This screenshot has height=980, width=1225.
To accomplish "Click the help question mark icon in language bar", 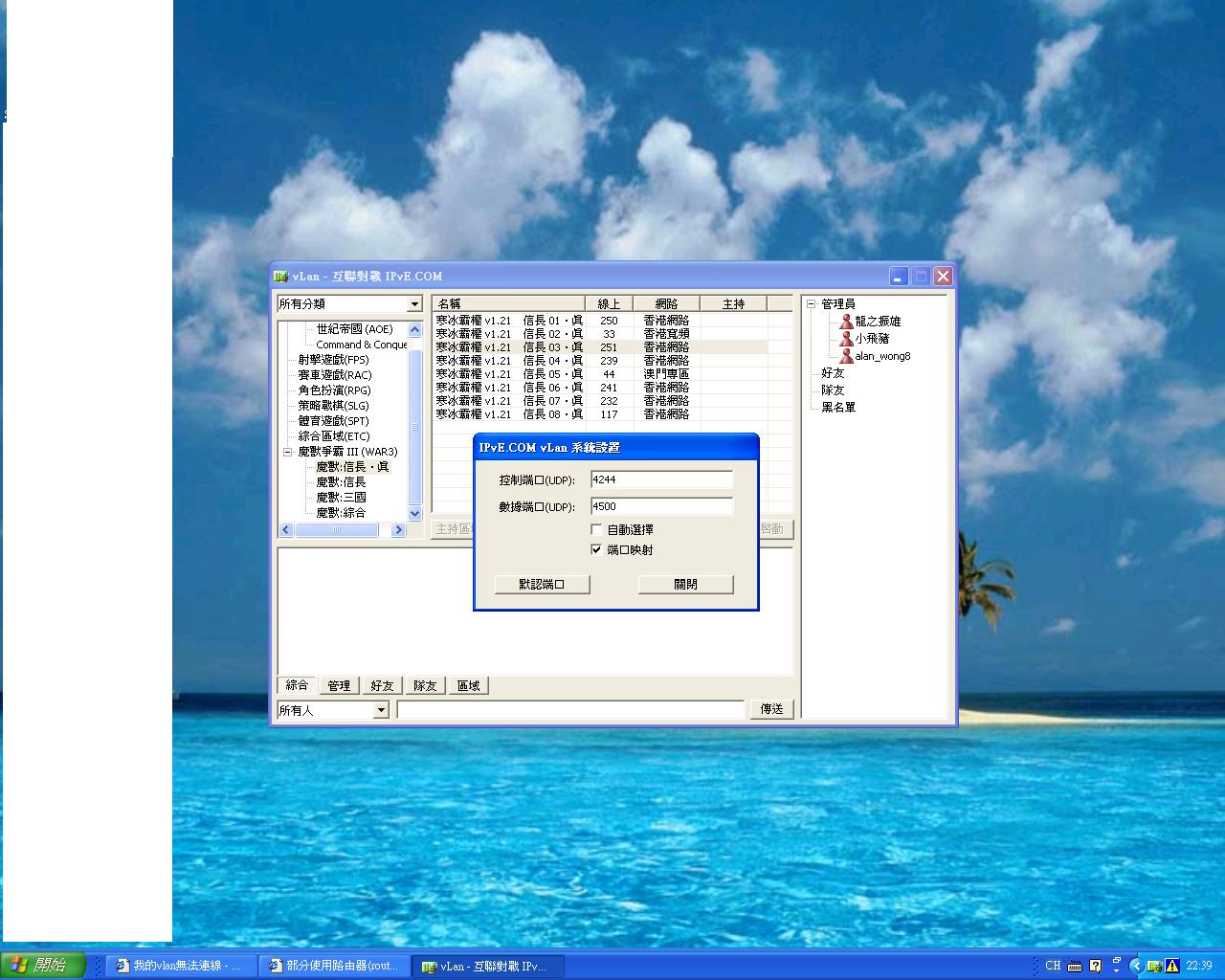I will tap(1095, 966).
